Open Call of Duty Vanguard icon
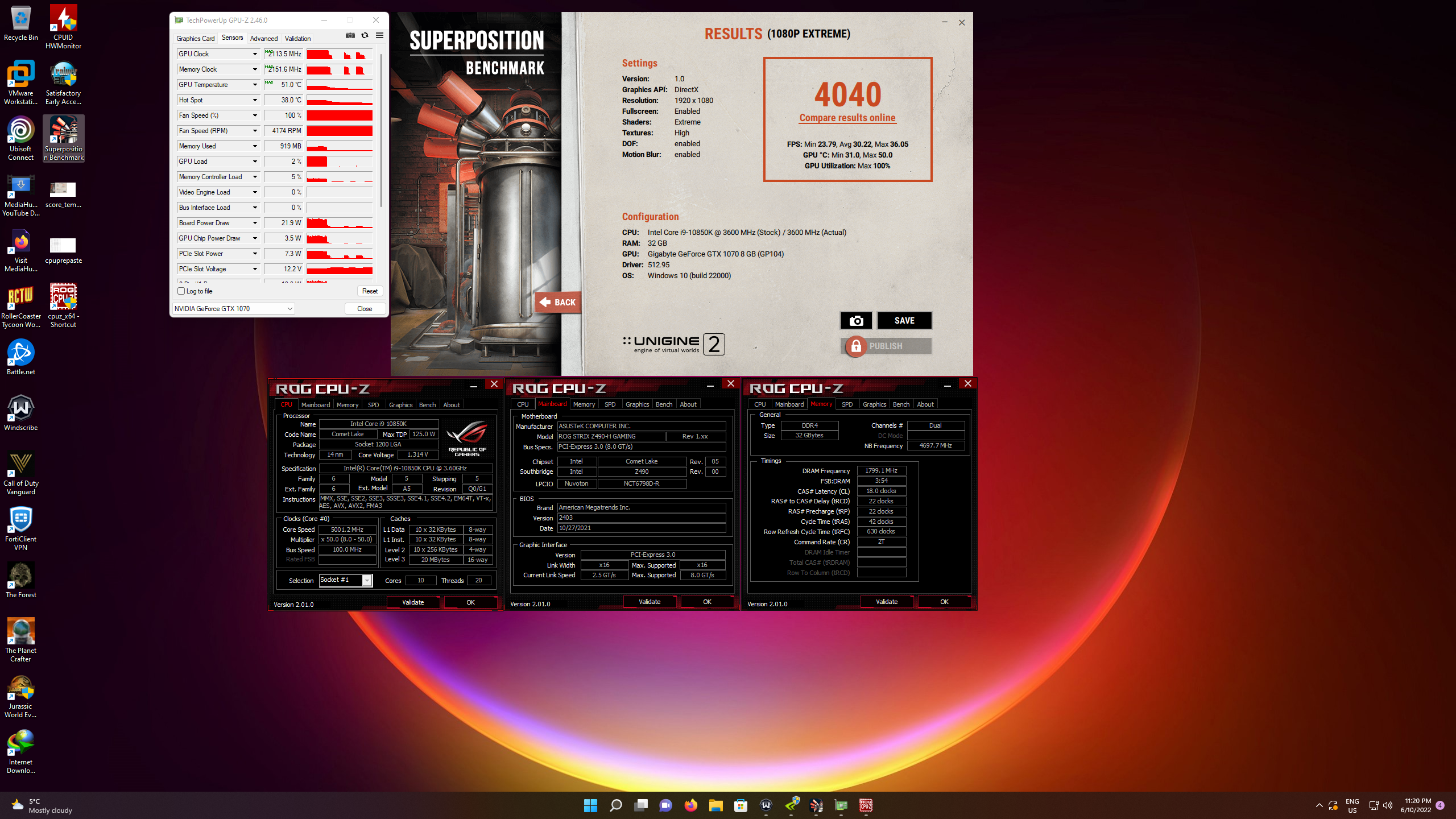 pos(21,473)
